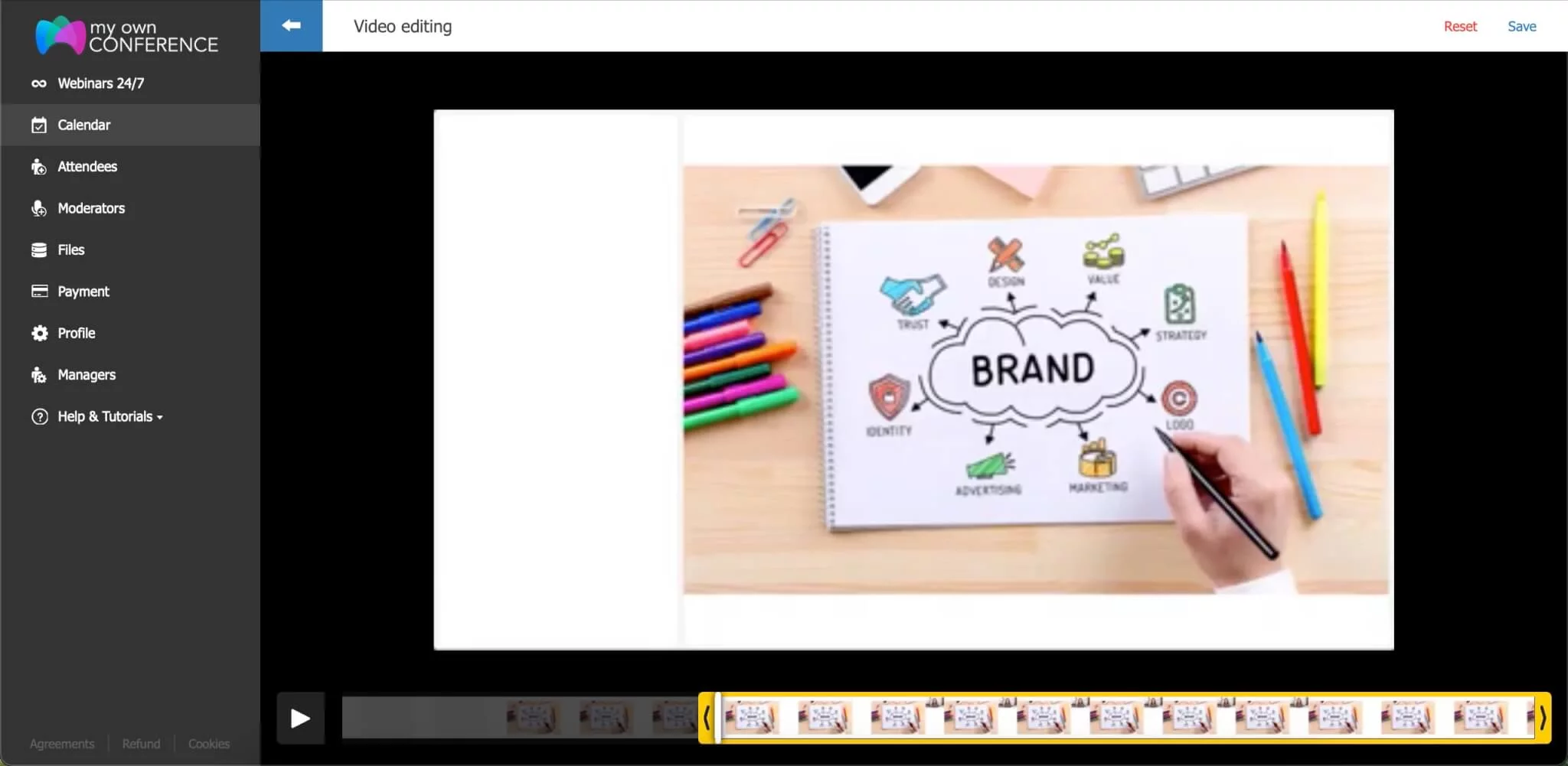Click the Help question mark icon
This screenshot has height=766, width=1568.
pos(38,416)
